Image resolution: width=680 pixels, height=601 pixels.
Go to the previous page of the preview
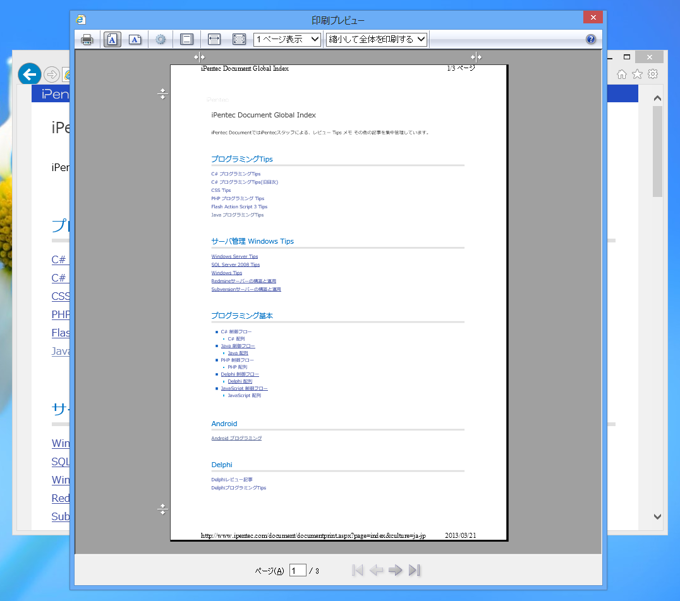click(376, 570)
